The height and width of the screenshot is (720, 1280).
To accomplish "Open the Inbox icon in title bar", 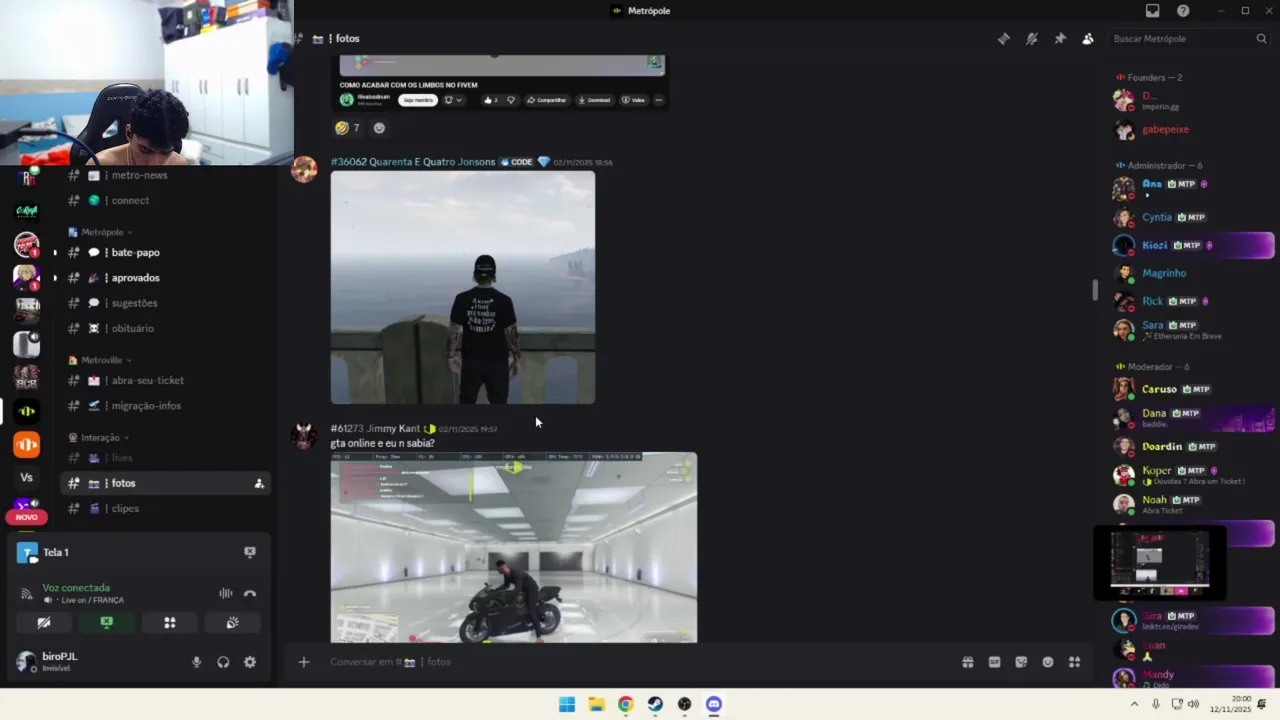I will (1153, 11).
